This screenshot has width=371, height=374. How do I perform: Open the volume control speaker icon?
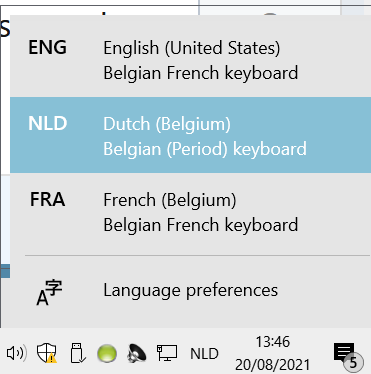[16, 353]
